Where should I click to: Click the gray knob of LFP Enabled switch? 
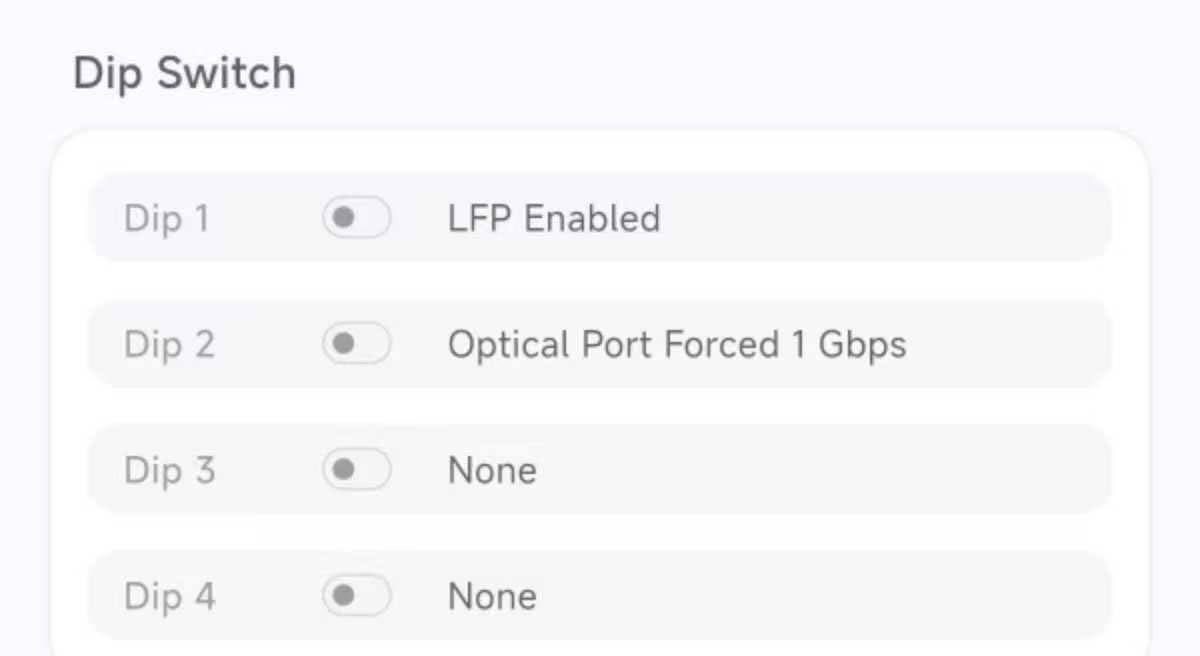point(344,218)
